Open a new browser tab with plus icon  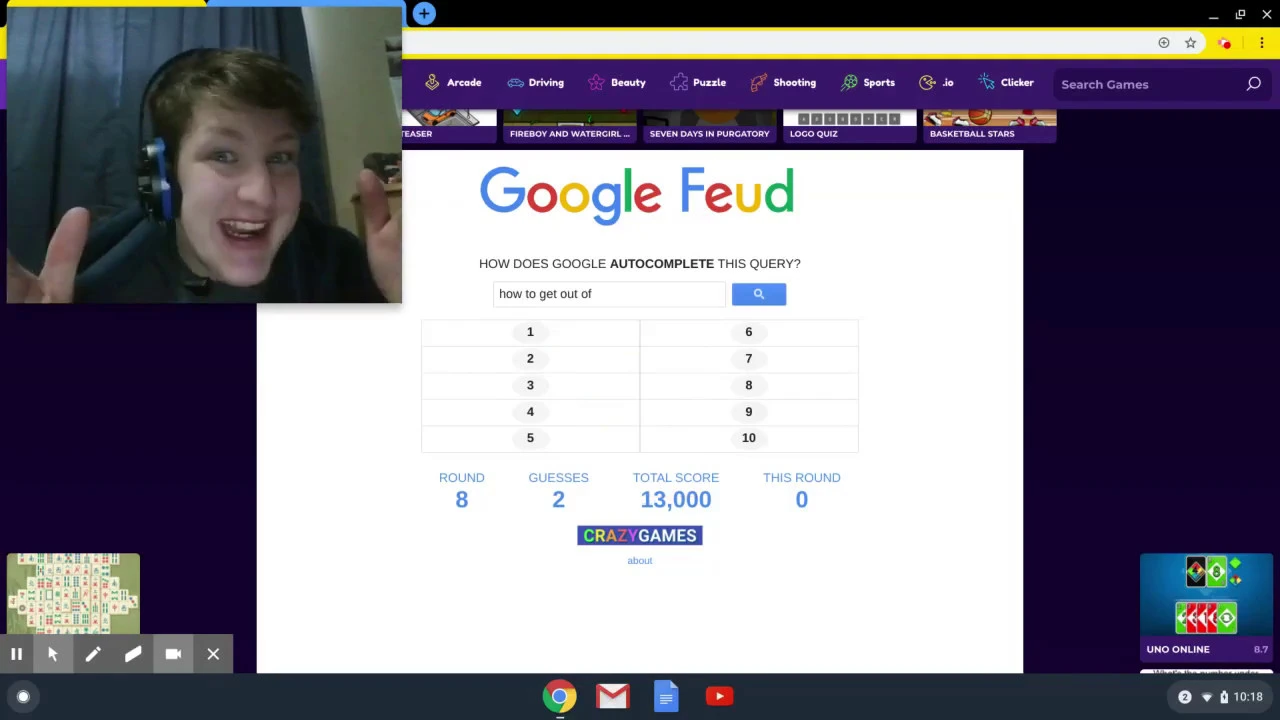pos(424,13)
